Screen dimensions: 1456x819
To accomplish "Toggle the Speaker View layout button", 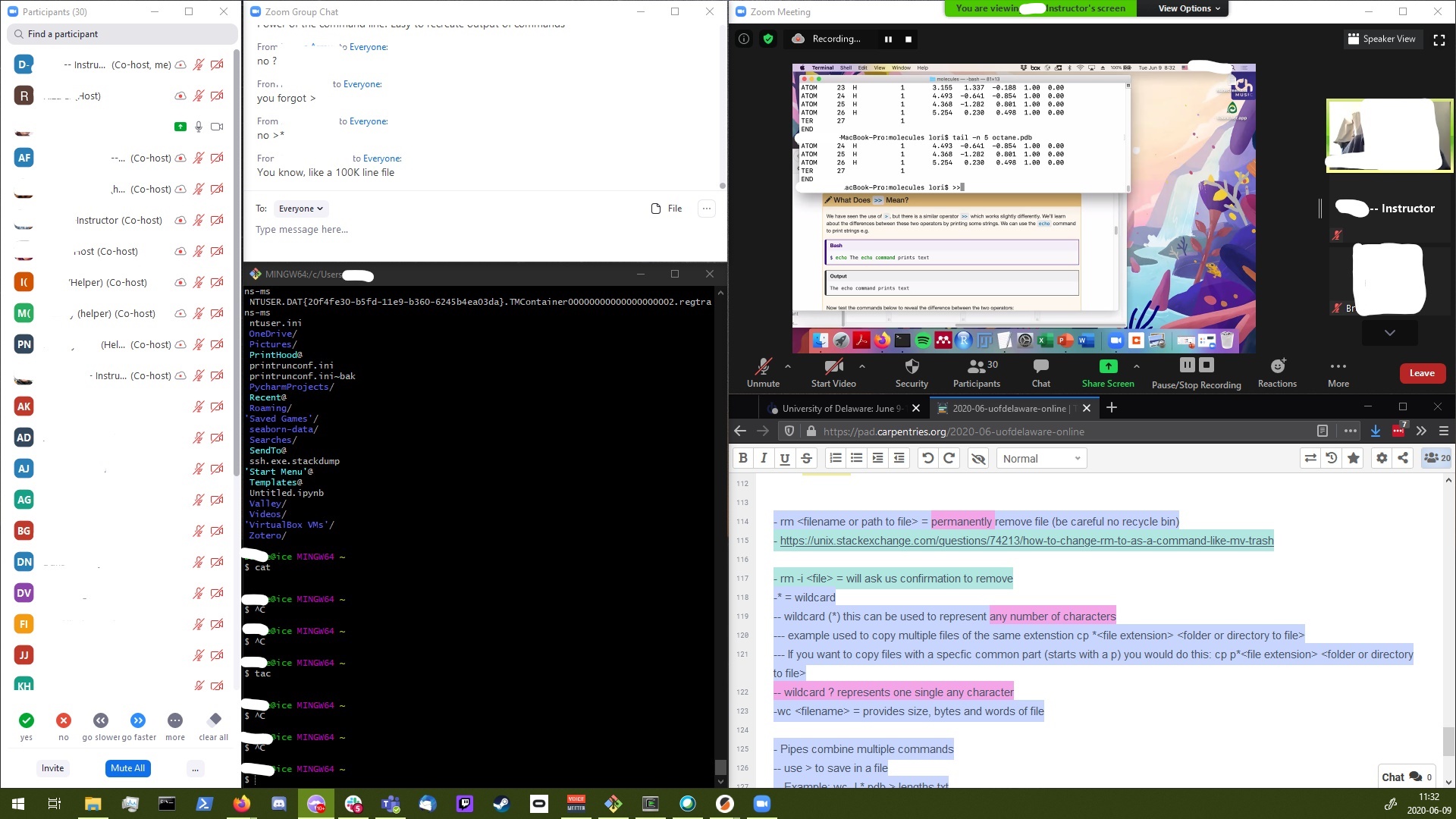I will coord(1383,39).
